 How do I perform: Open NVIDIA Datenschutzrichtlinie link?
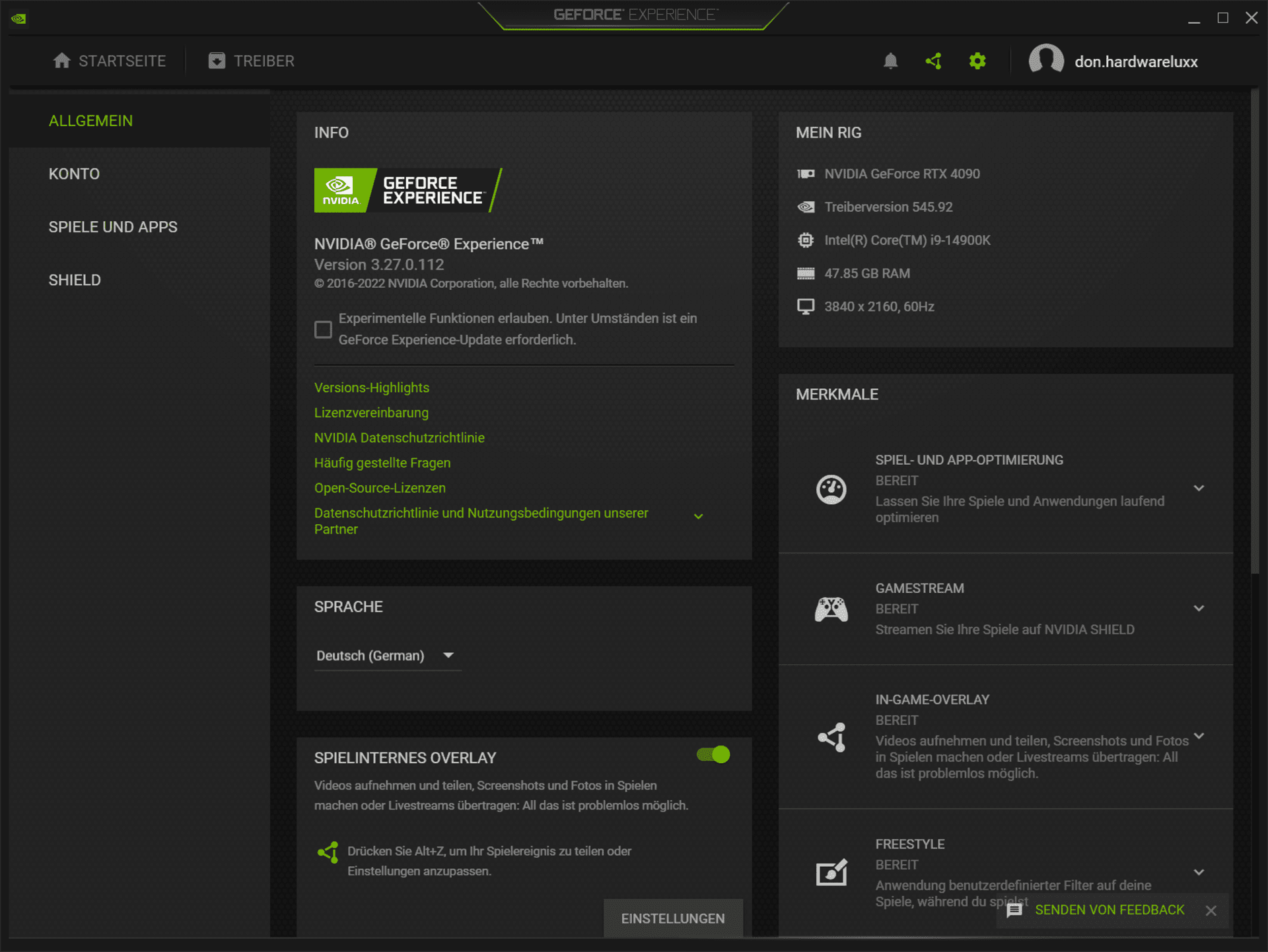[400, 438]
